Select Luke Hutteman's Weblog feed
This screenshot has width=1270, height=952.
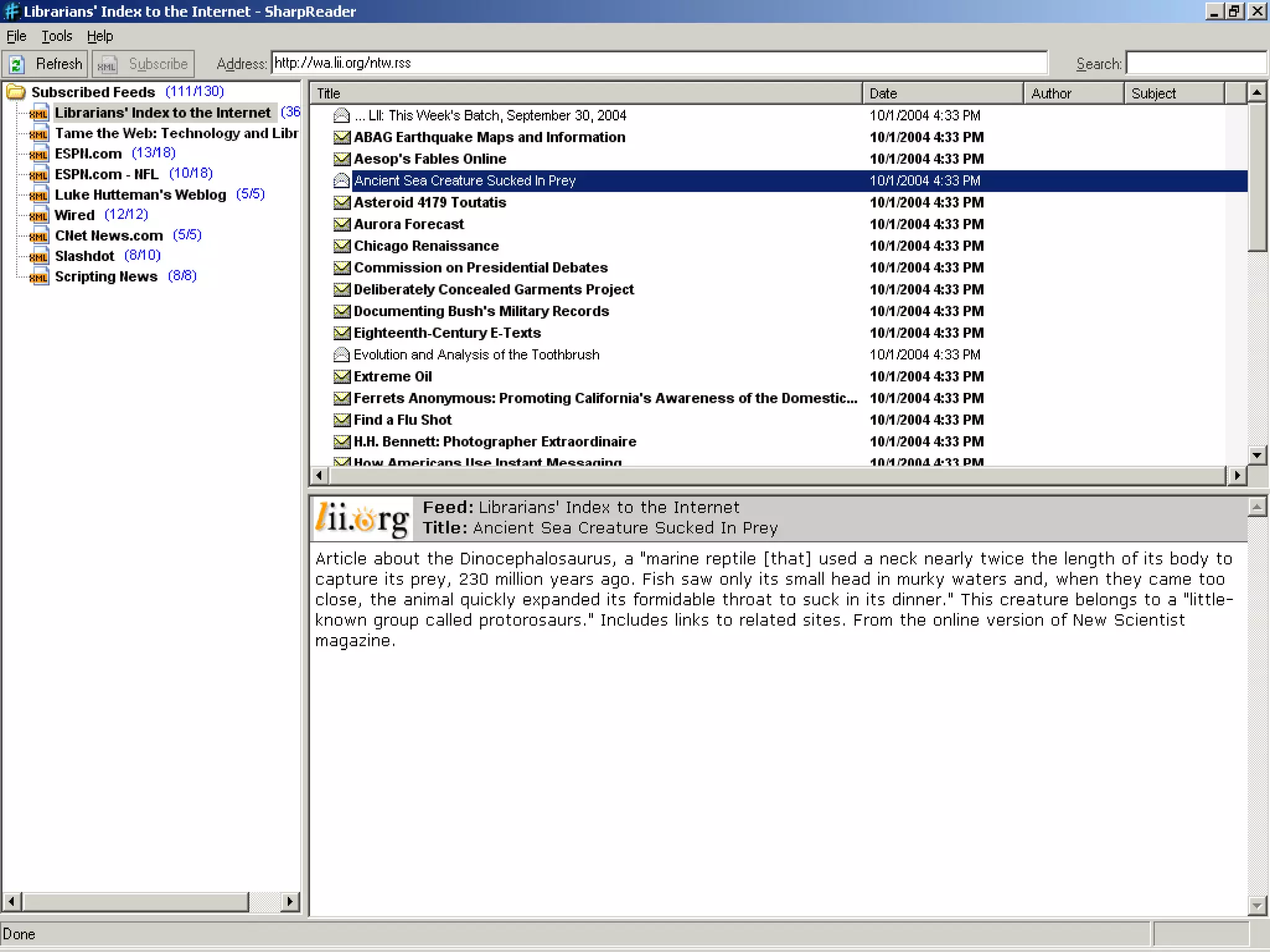tap(140, 195)
